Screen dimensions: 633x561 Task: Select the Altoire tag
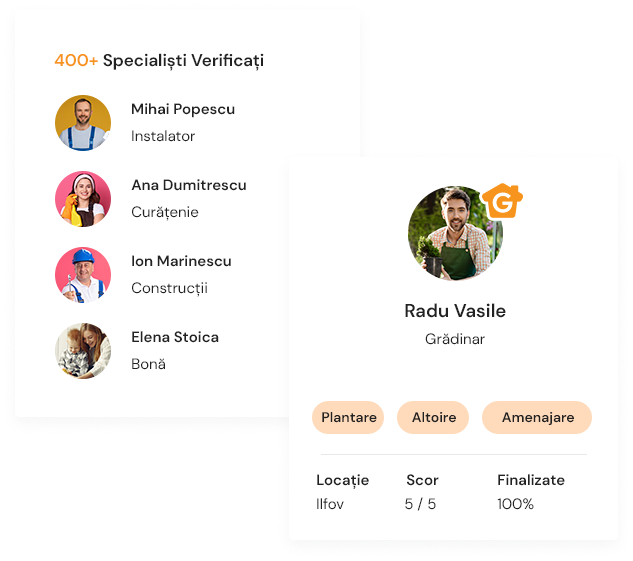[433, 417]
